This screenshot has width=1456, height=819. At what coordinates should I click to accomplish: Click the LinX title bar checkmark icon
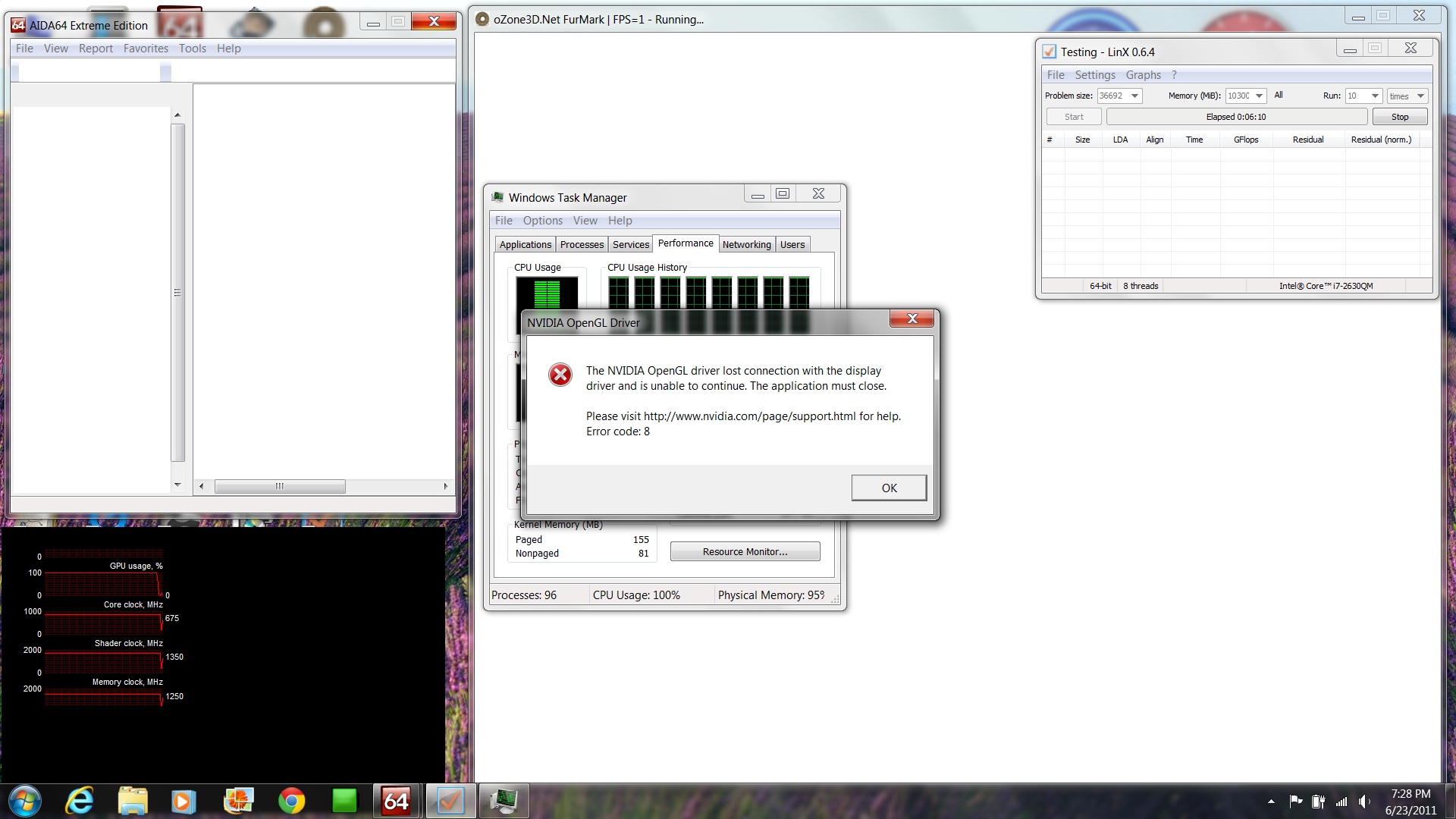click(1049, 52)
